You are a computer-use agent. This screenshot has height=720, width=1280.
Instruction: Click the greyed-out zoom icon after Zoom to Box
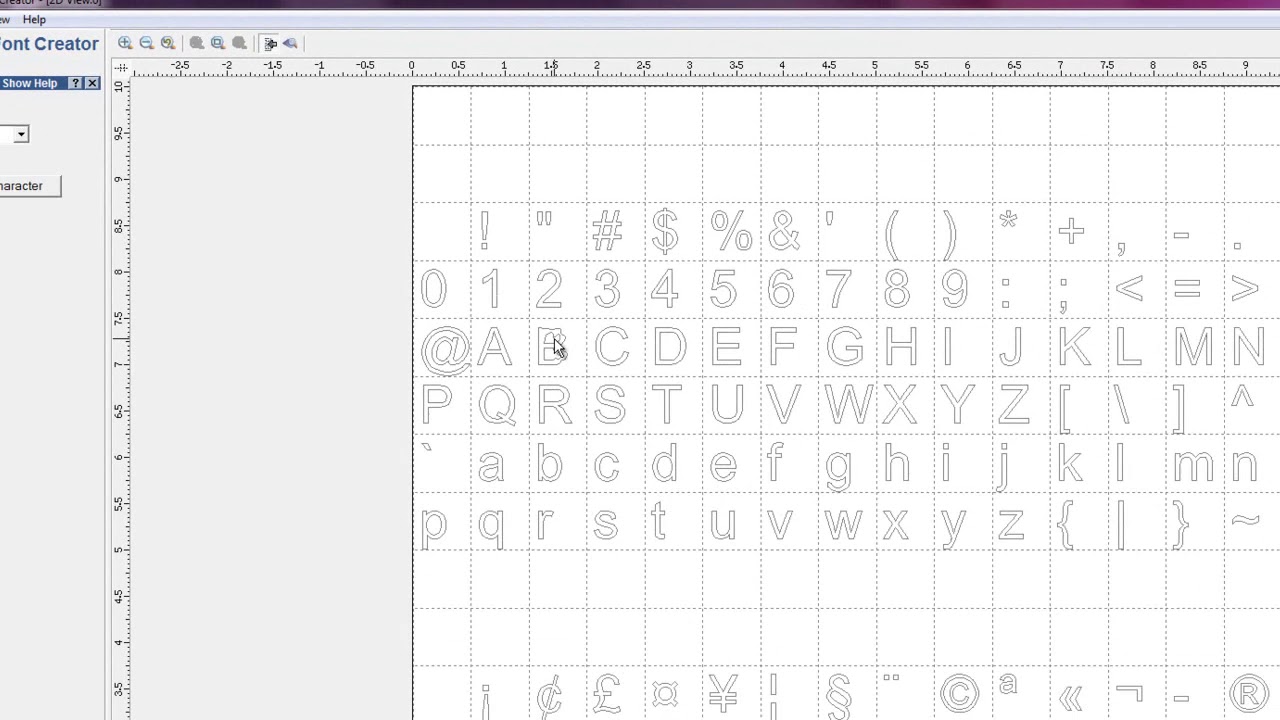(x=239, y=43)
